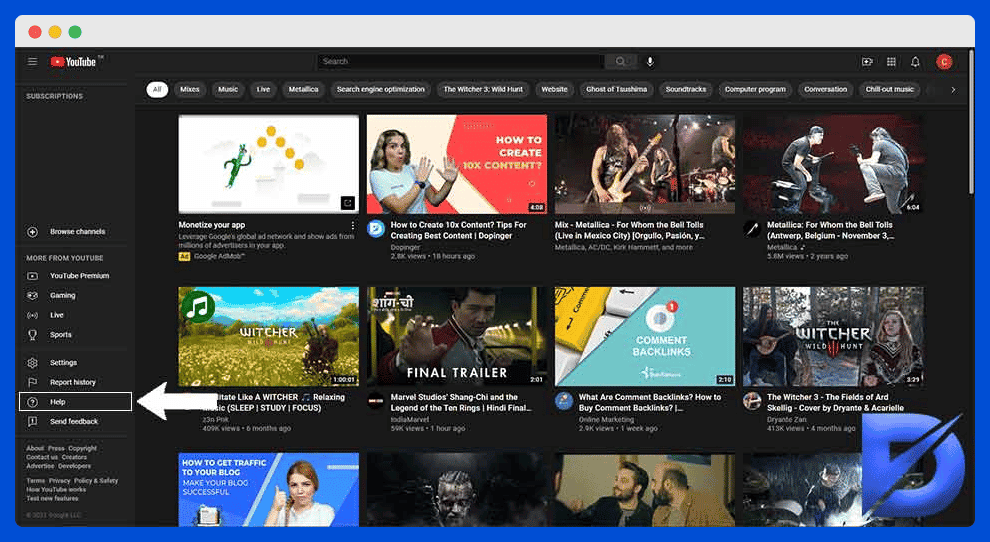The height and width of the screenshot is (542, 990).
Task: Click external link icon on ad thumbnail
Action: tap(347, 203)
